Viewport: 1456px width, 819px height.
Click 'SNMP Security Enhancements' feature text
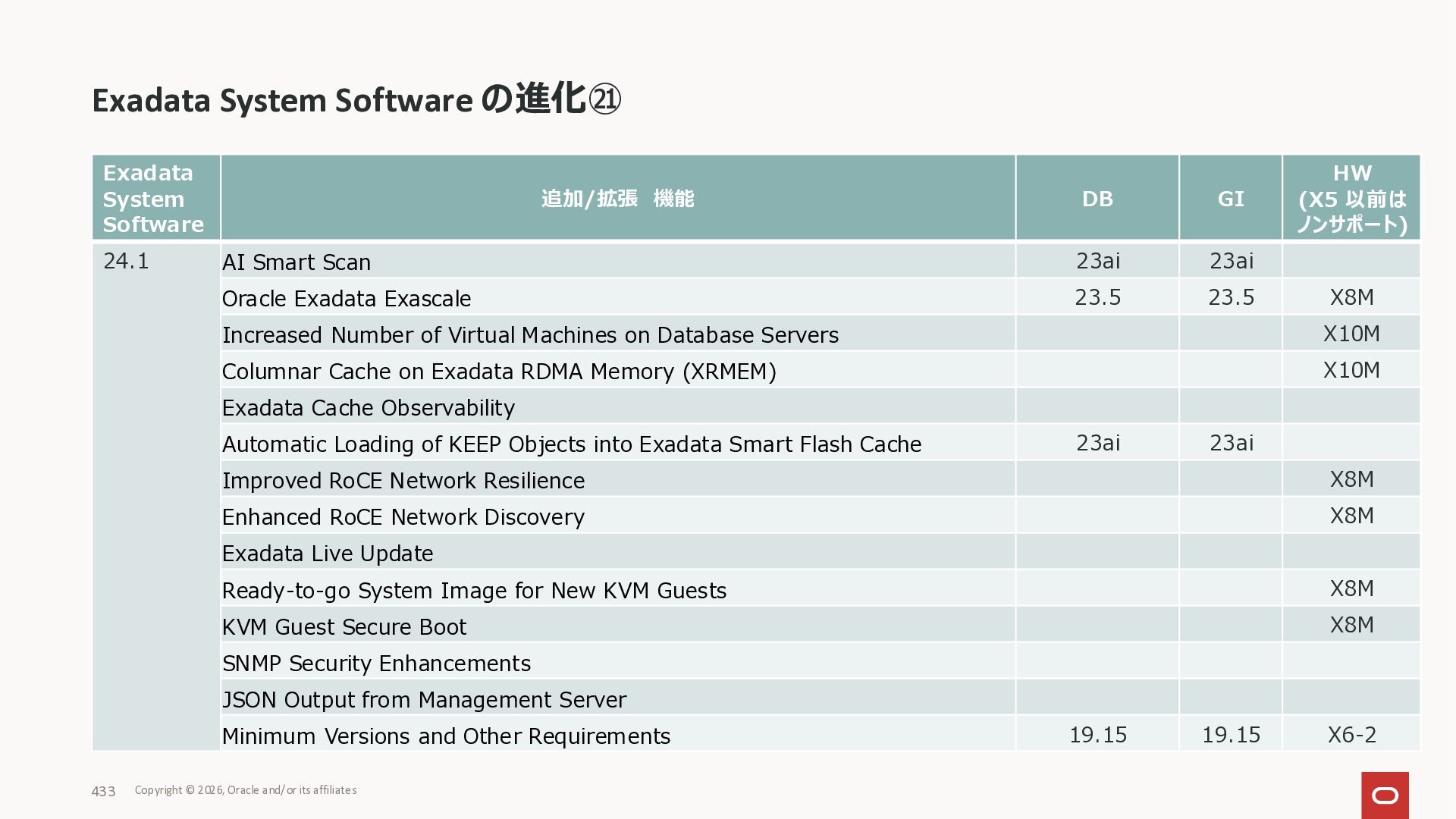pyautogui.click(x=376, y=664)
